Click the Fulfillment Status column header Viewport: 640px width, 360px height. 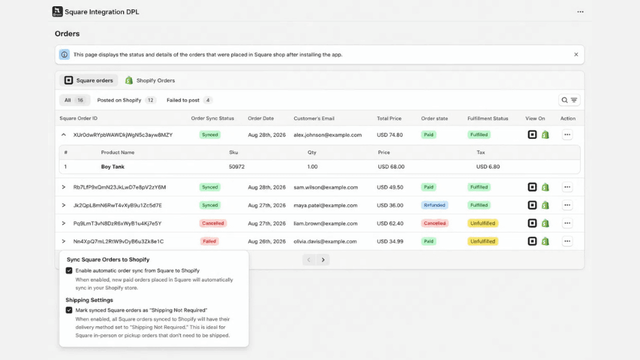tap(488, 118)
